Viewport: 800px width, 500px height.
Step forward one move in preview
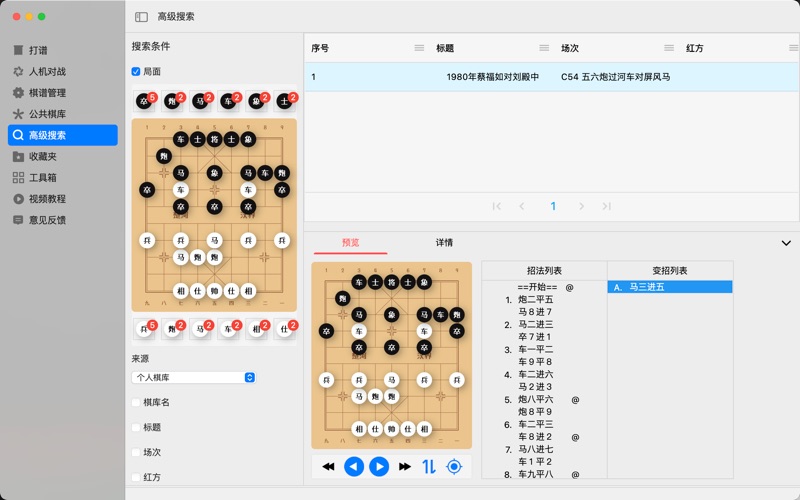coord(379,466)
